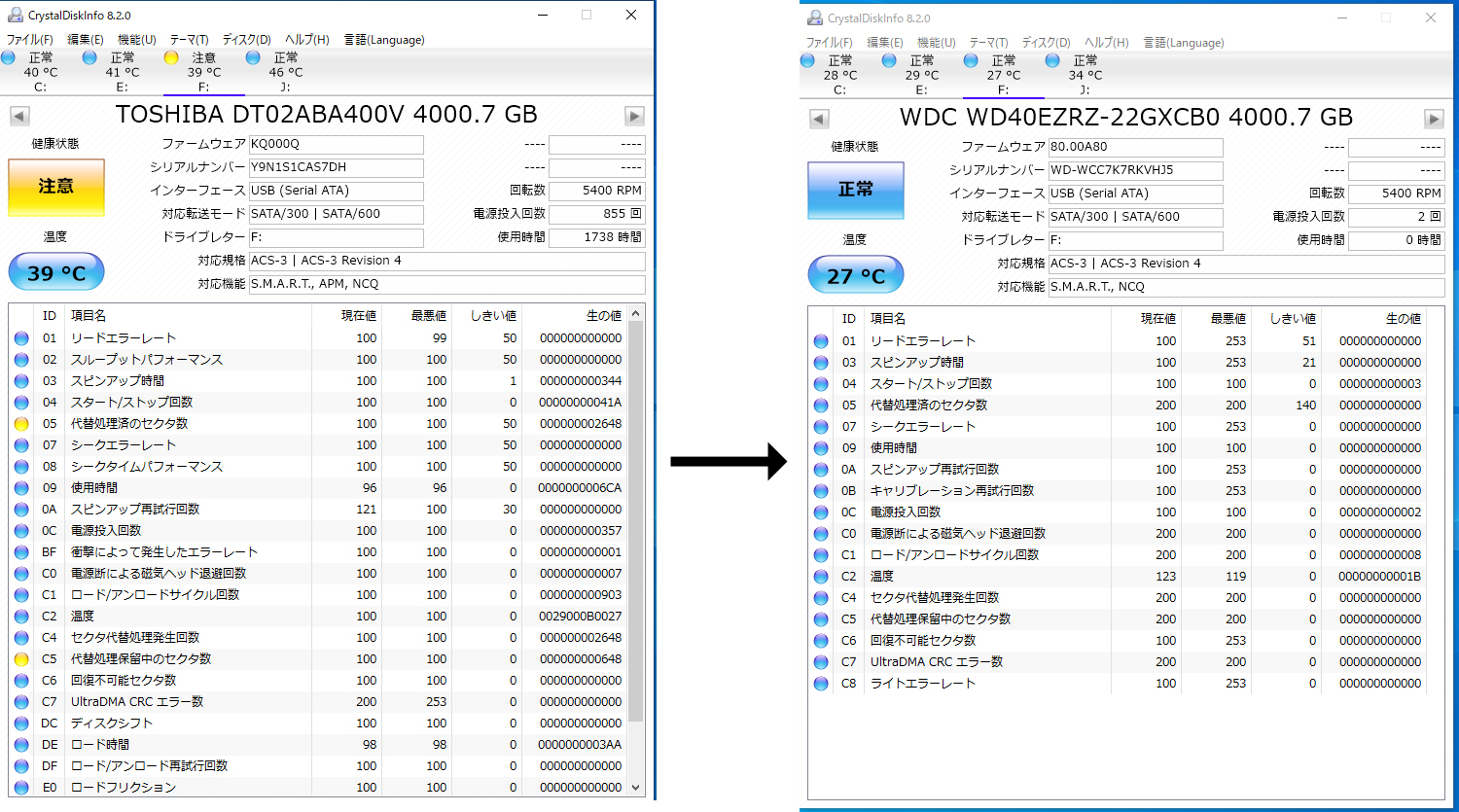Click しきい値 column header in right table

click(x=1287, y=319)
